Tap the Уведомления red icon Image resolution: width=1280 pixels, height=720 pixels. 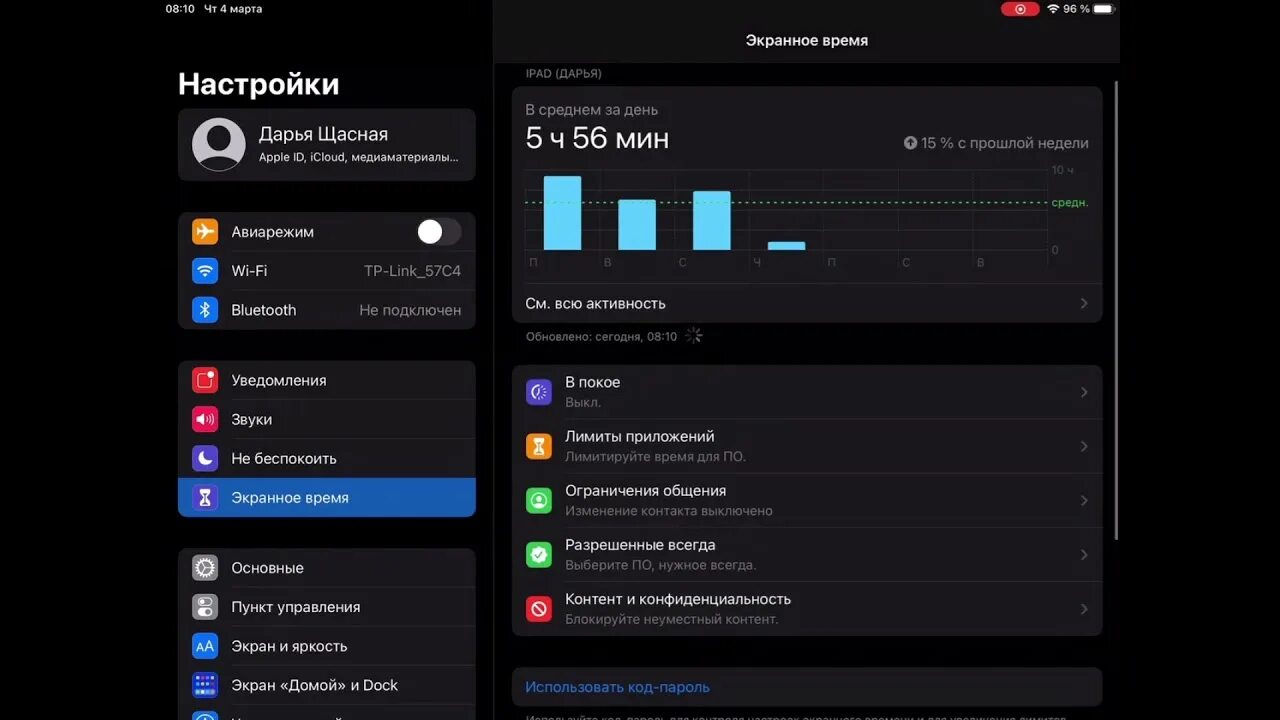pyautogui.click(x=205, y=380)
